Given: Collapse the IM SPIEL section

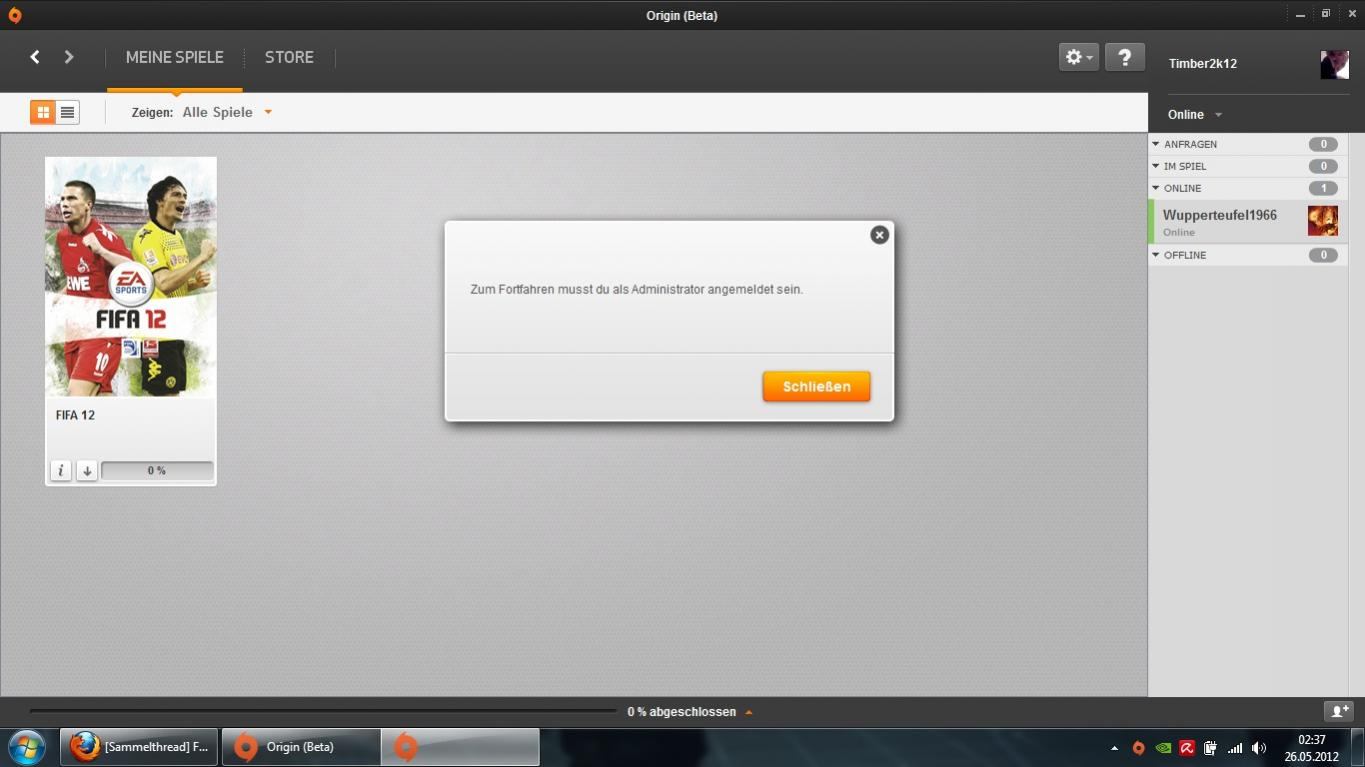Looking at the screenshot, I should tap(1156, 166).
